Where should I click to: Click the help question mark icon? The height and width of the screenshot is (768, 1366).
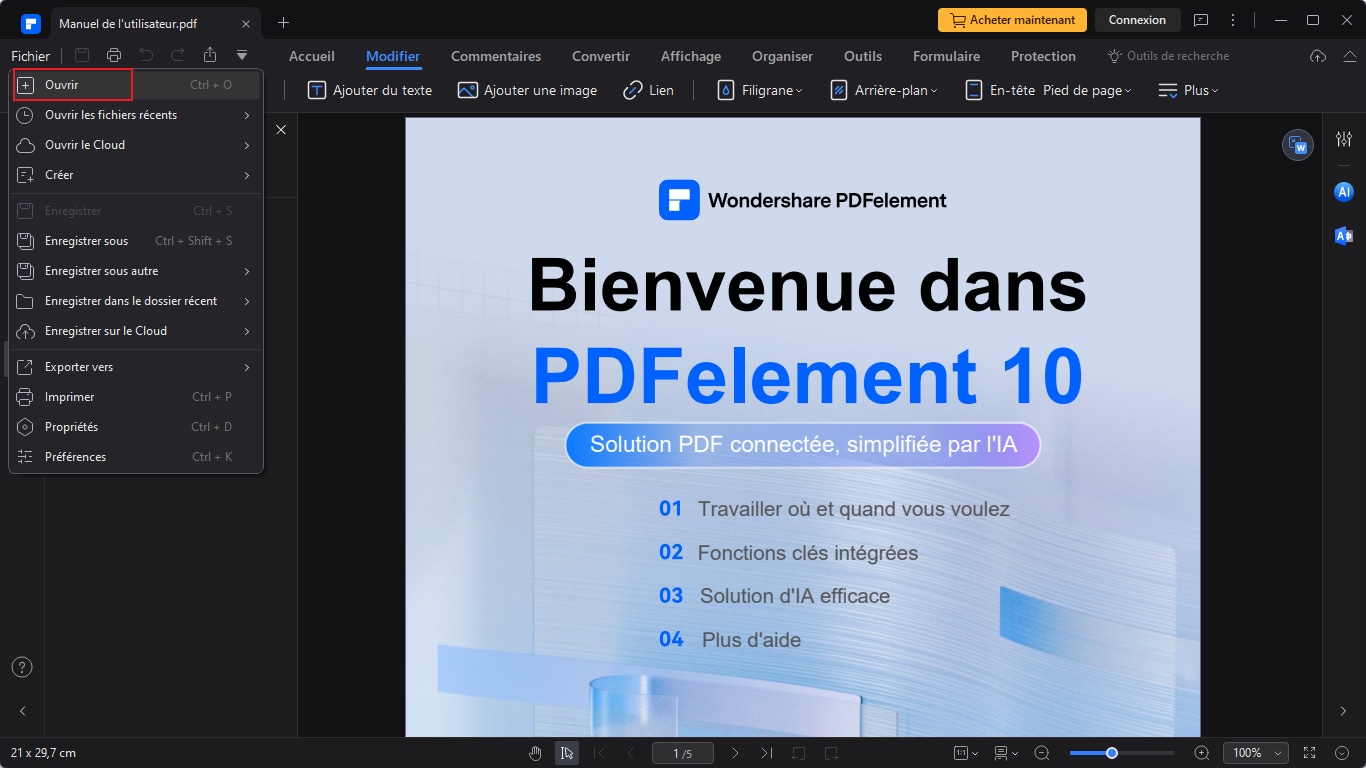[x=22, y=667]
